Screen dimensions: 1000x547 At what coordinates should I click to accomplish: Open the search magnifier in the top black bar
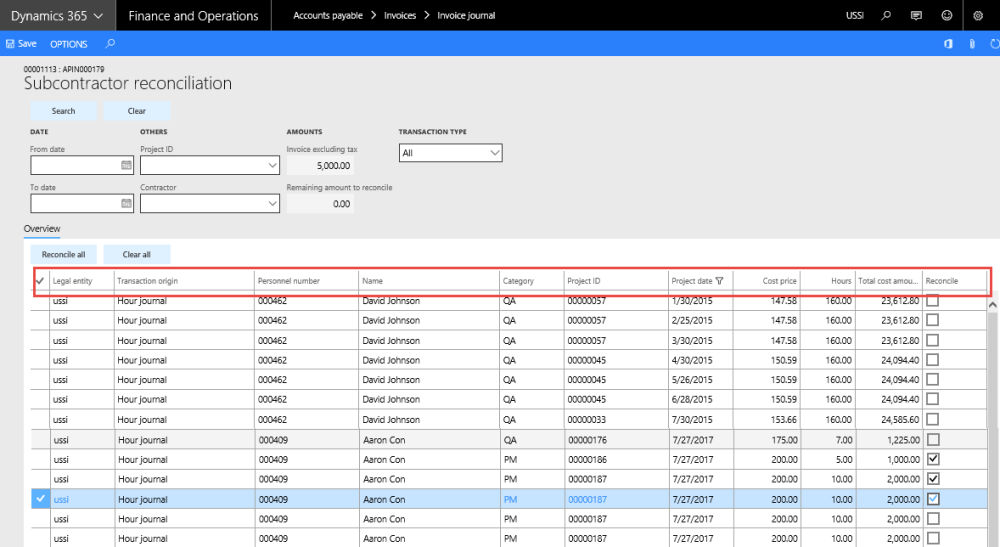tap(886, 16)
